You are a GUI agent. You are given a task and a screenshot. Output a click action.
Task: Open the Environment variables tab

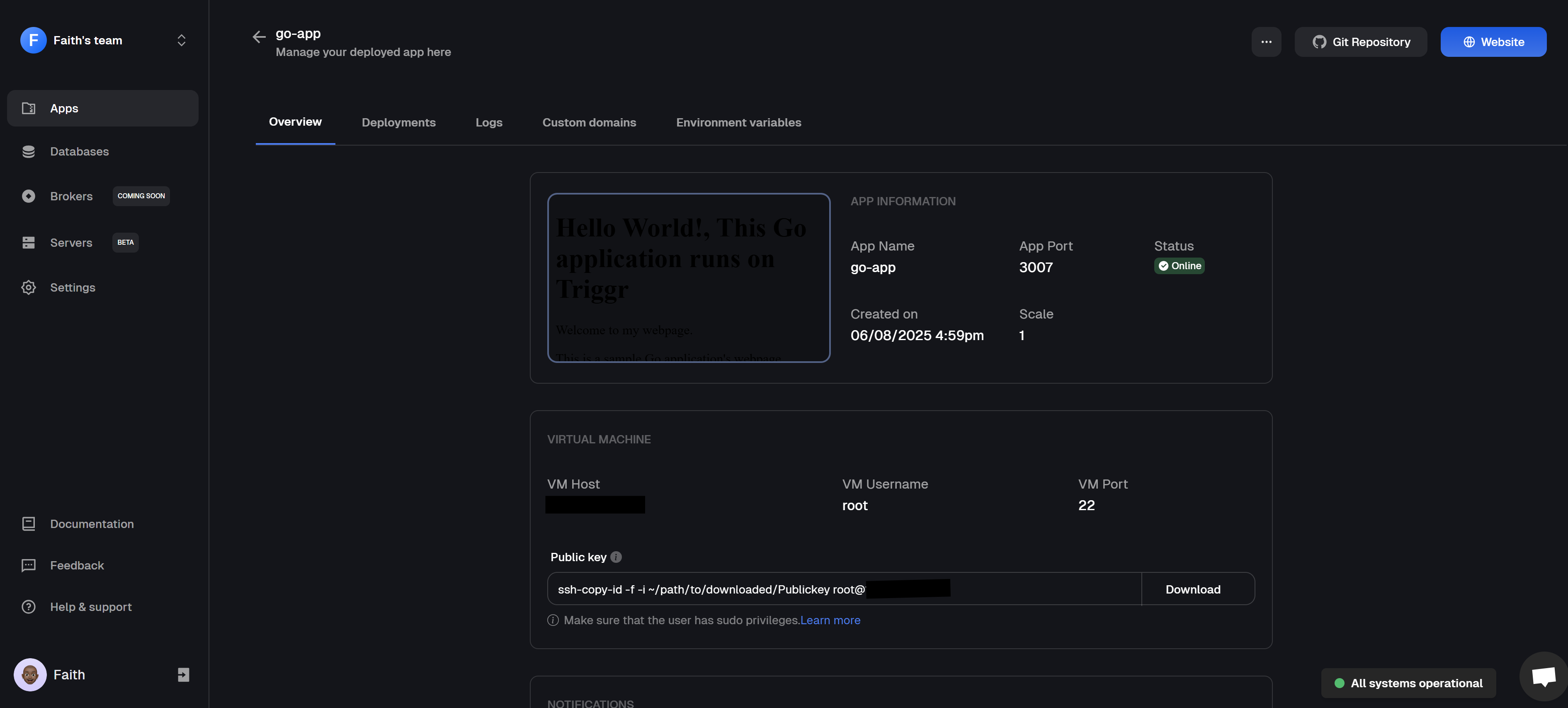pos(738,122)
